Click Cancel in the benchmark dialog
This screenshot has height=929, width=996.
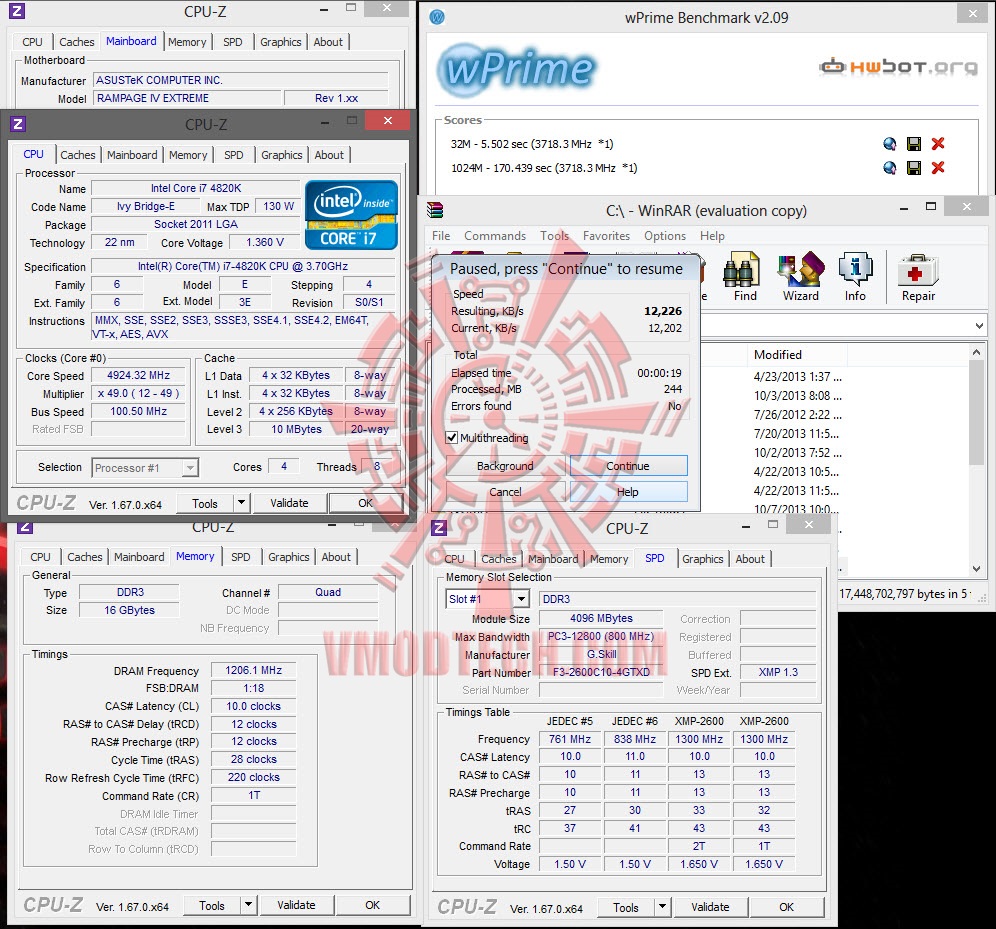click(505, 491)
